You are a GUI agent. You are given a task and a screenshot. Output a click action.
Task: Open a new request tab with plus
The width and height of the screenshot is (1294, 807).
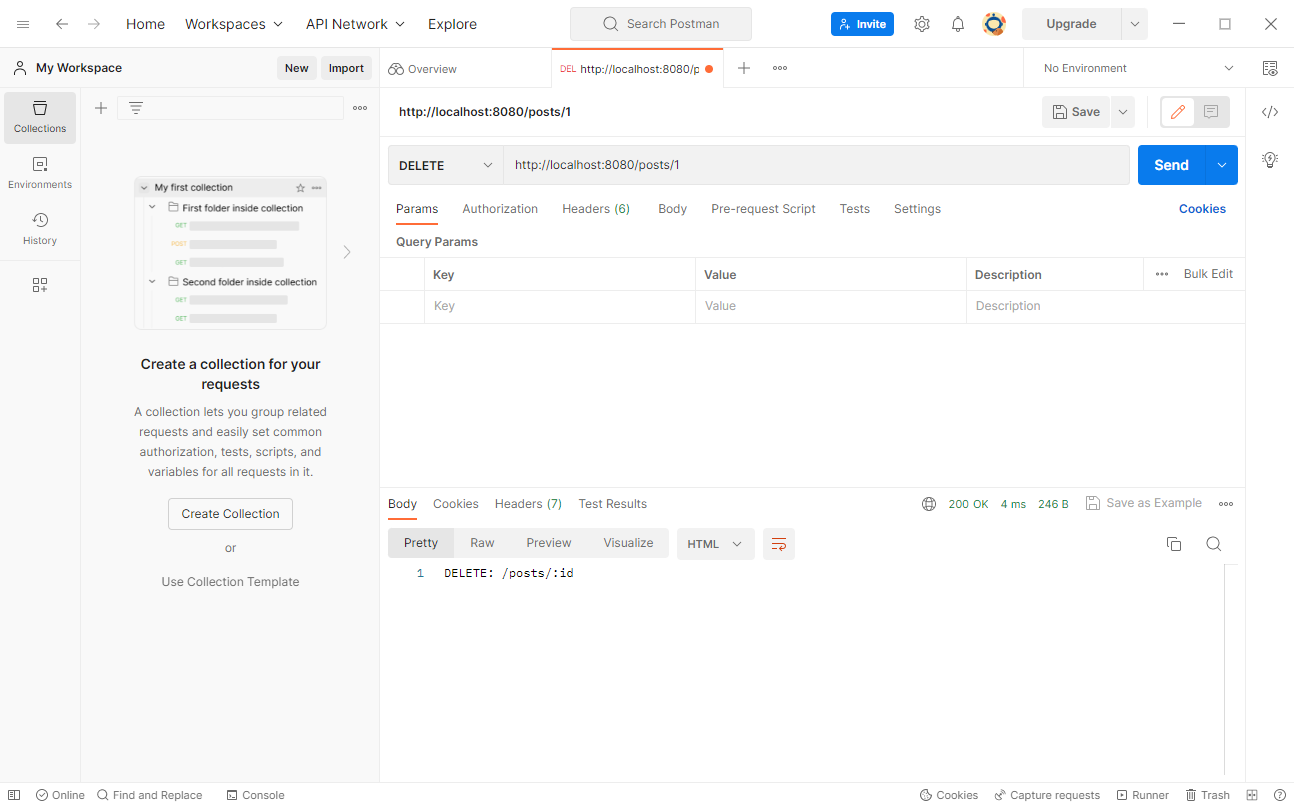pos(744,68)
